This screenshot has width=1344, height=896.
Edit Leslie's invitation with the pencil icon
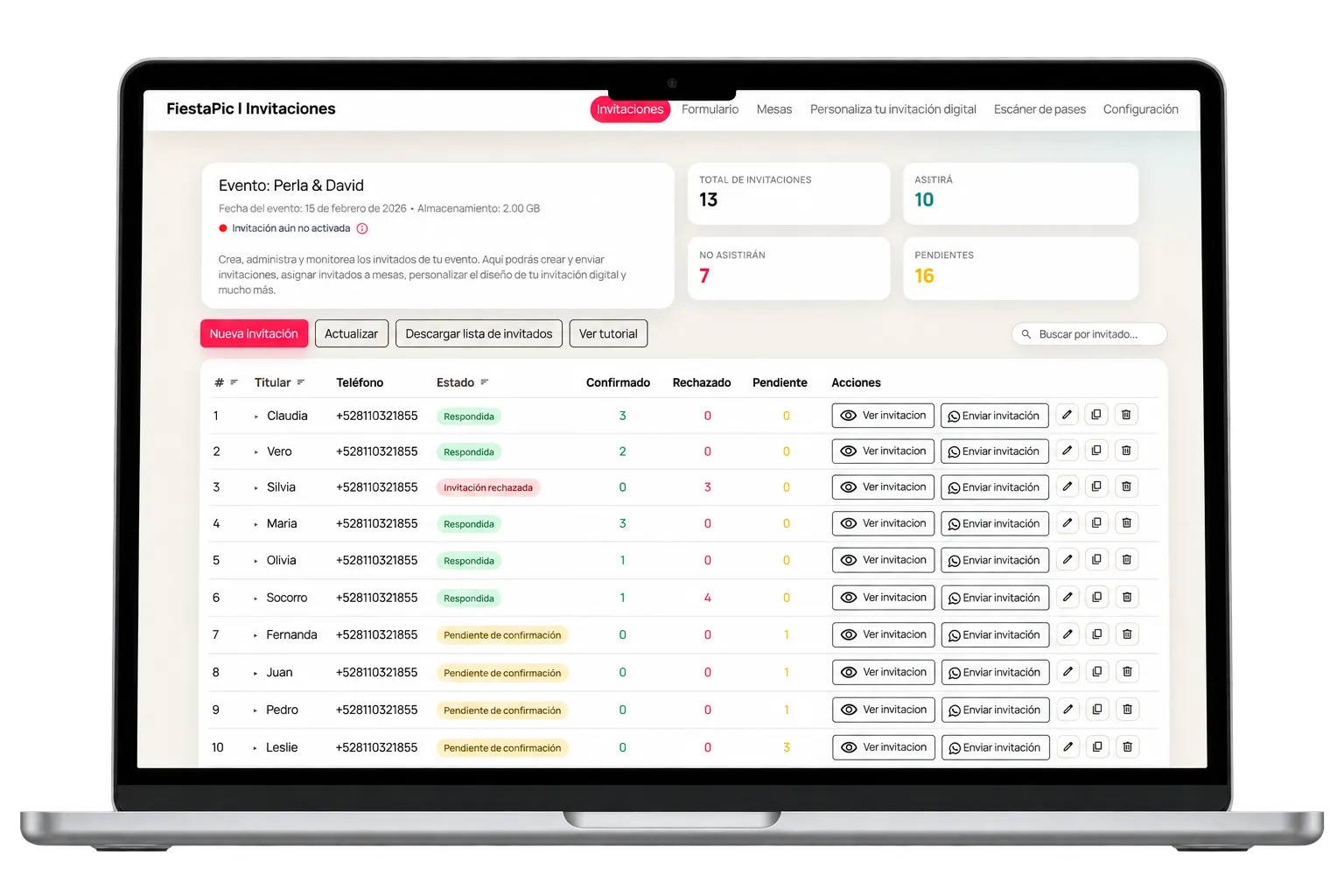[1067, 747]
